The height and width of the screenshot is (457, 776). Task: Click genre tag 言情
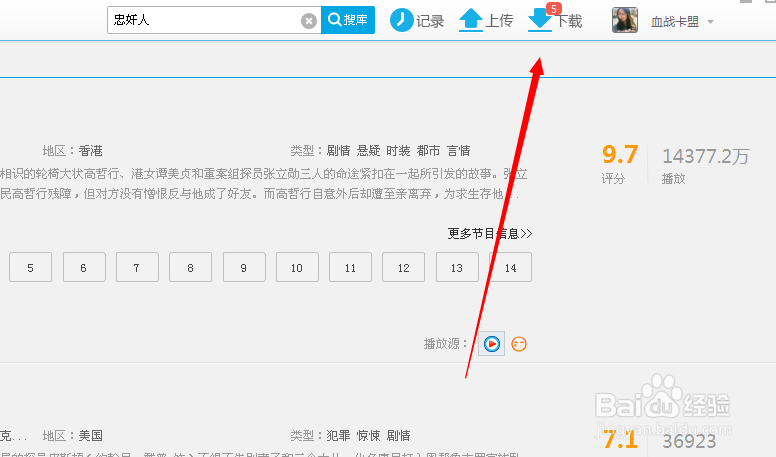coord(458,151)
